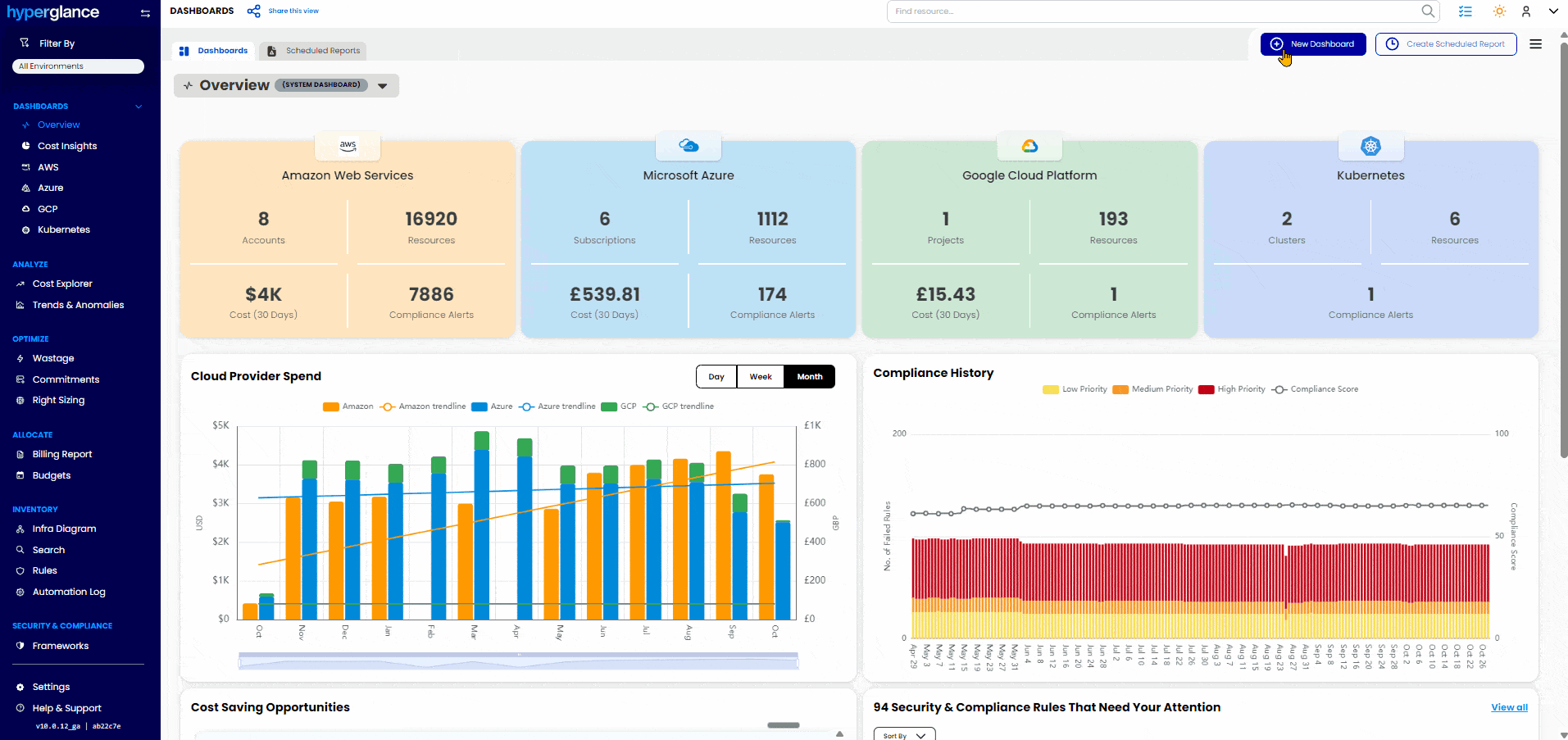Screen dimensions: 1568x740
Task: Click the Google Cloud Platform logo icon
Action: [1029, 146]
